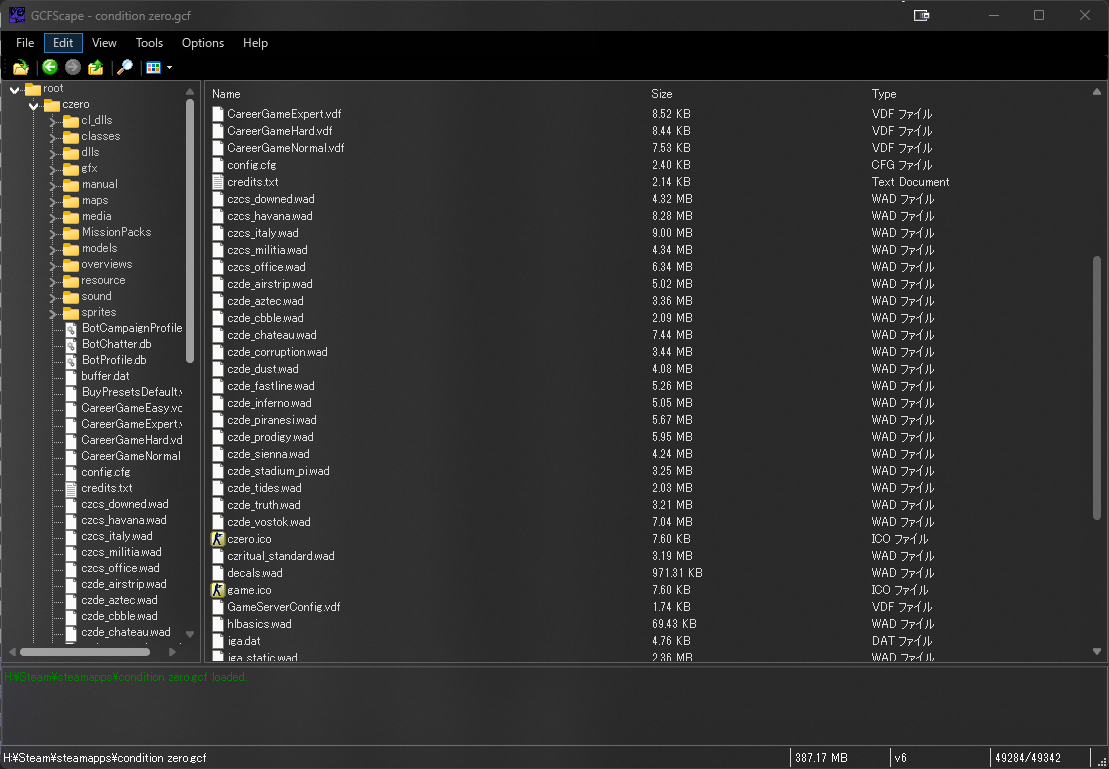Click the game.ico file icon in list
The image size is (1109, 769).
[x=218, y=590]
